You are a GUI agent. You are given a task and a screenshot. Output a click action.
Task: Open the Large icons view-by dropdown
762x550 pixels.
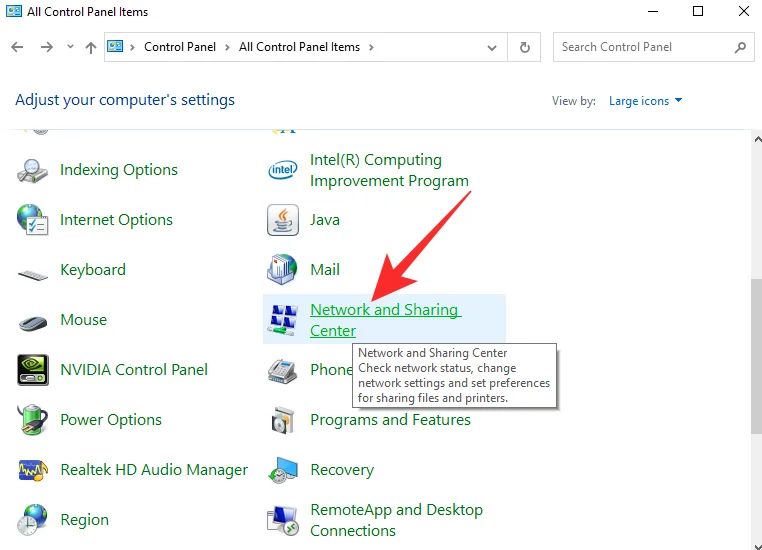pyautogui.click(x=645, y=101)
